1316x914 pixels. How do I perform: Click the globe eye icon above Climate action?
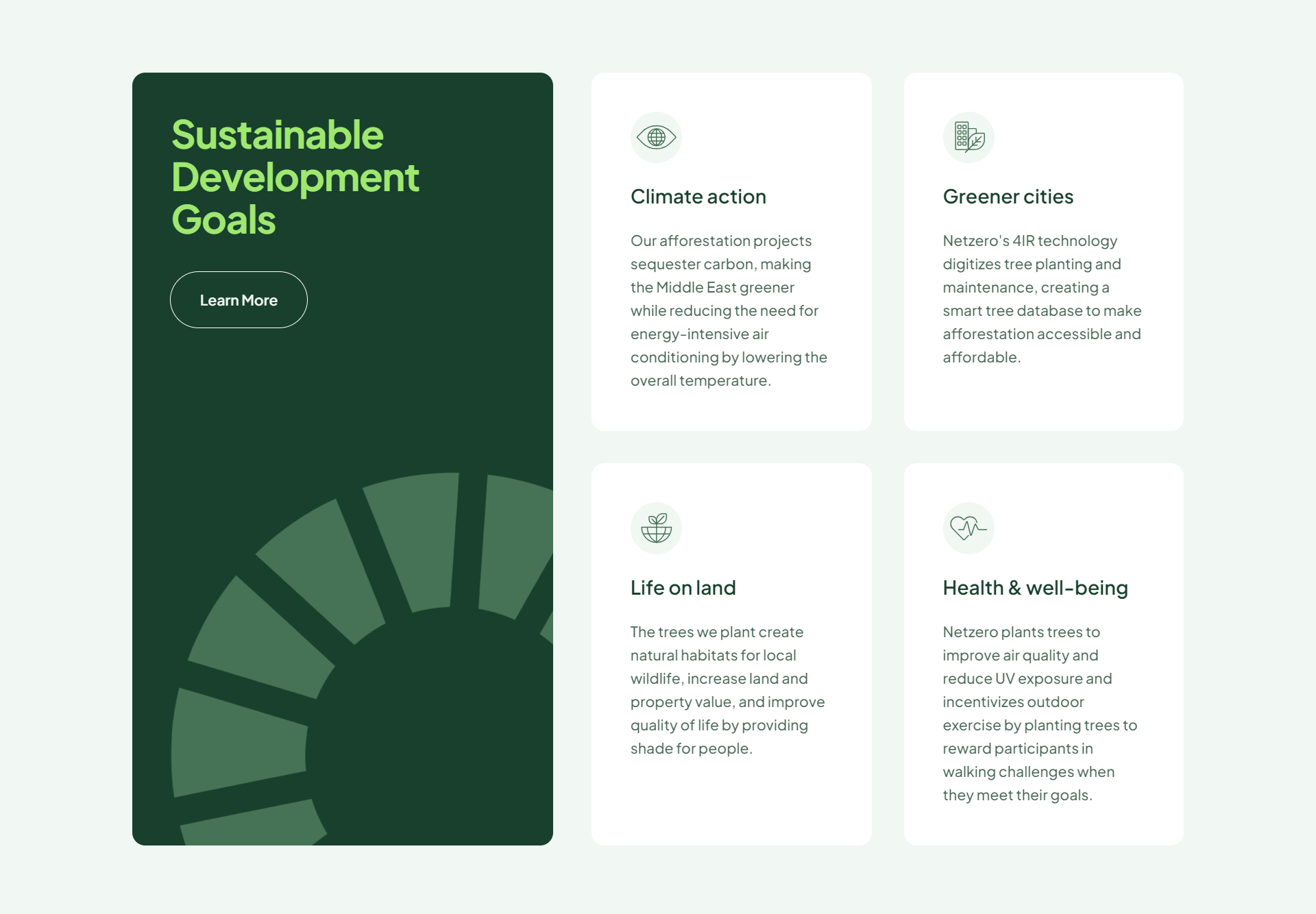pyautogui.click(x=656, y=137)
